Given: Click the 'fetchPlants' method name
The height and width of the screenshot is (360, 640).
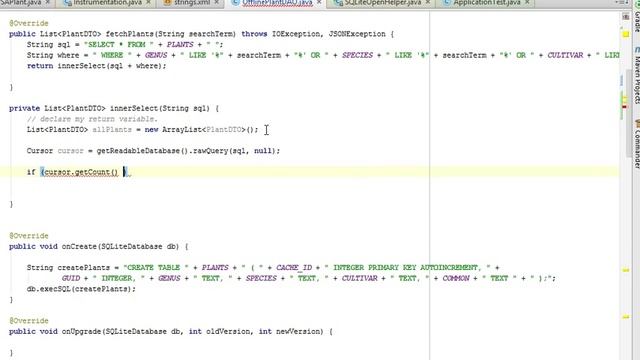Looking at the screenshot, I should coord(129,34).
